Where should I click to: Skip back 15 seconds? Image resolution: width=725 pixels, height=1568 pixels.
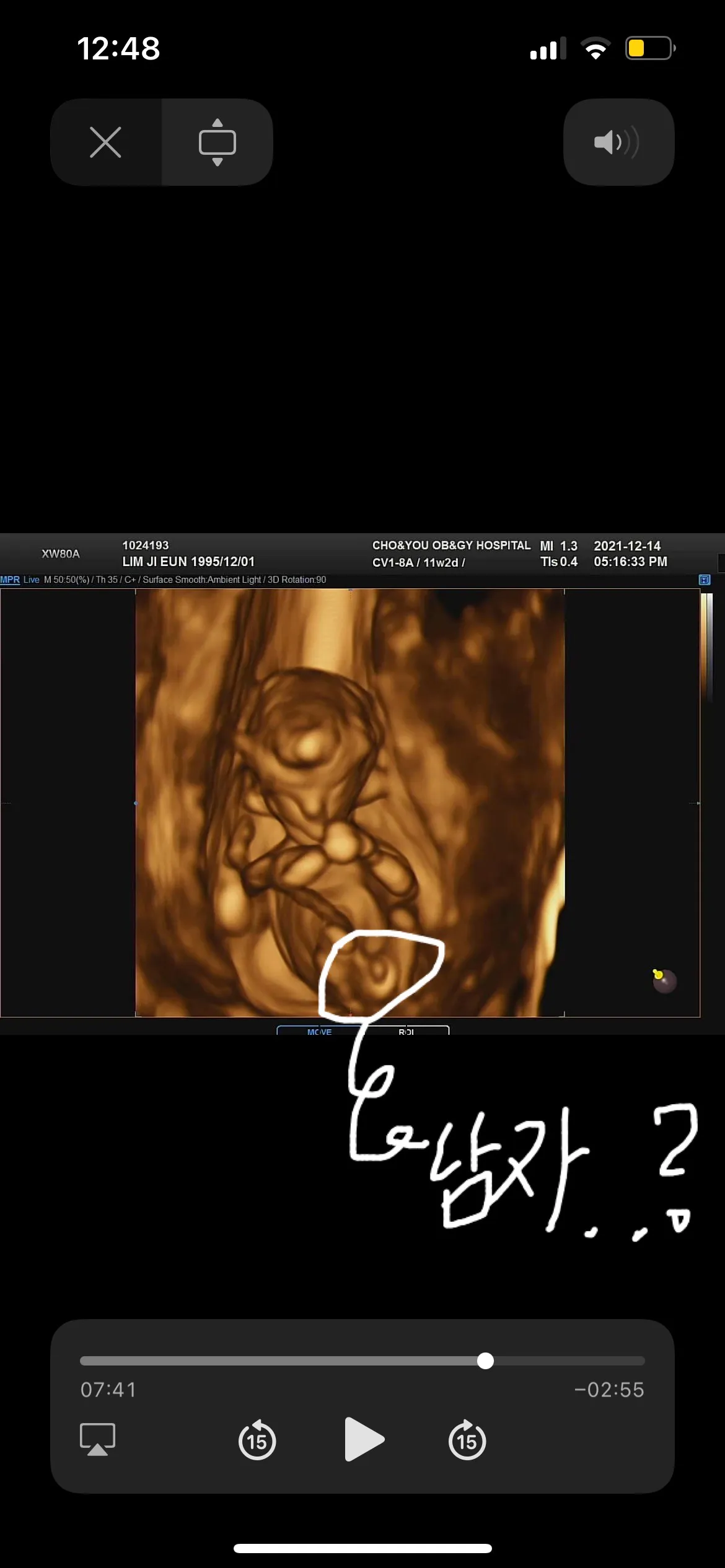coord(257,1440)
